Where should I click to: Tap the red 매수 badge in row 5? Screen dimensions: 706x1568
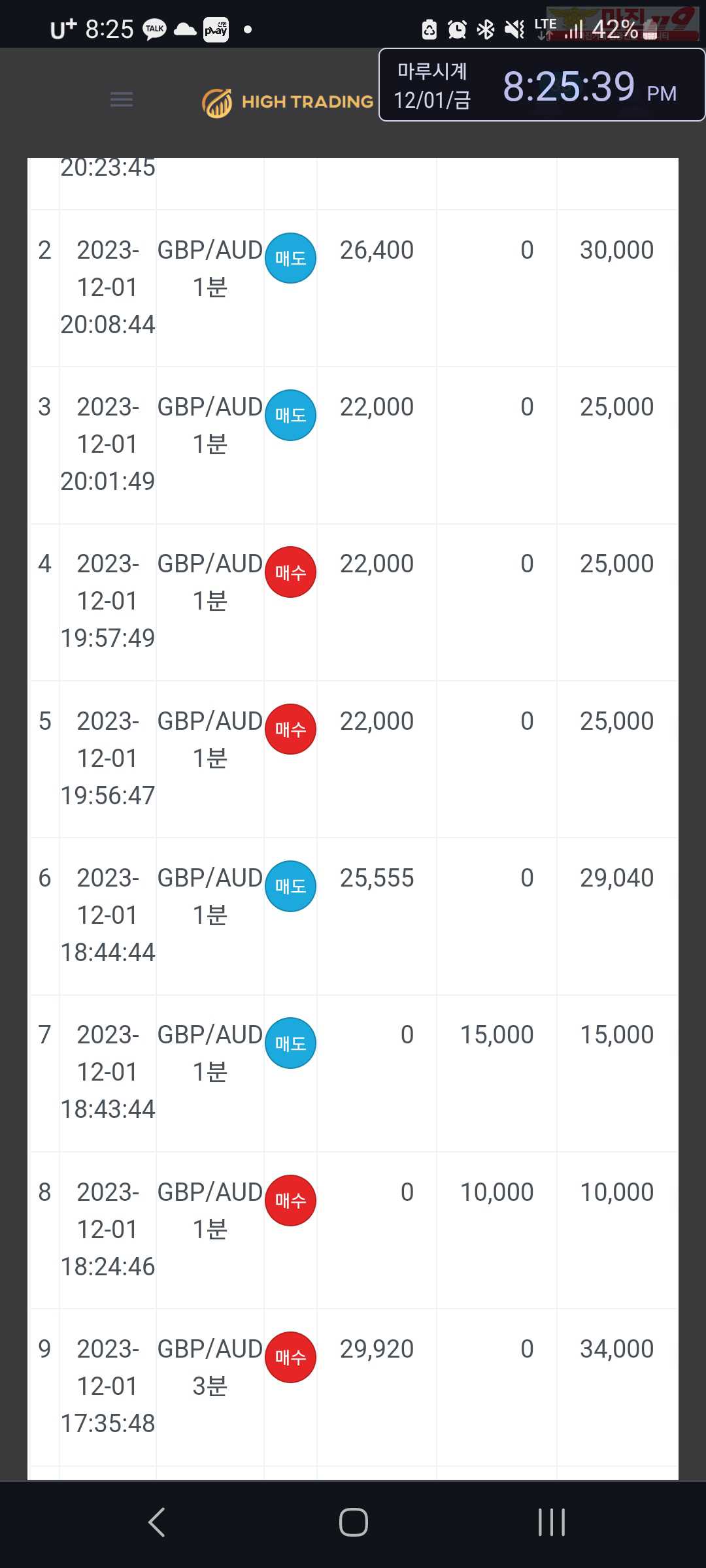point(290,729)
